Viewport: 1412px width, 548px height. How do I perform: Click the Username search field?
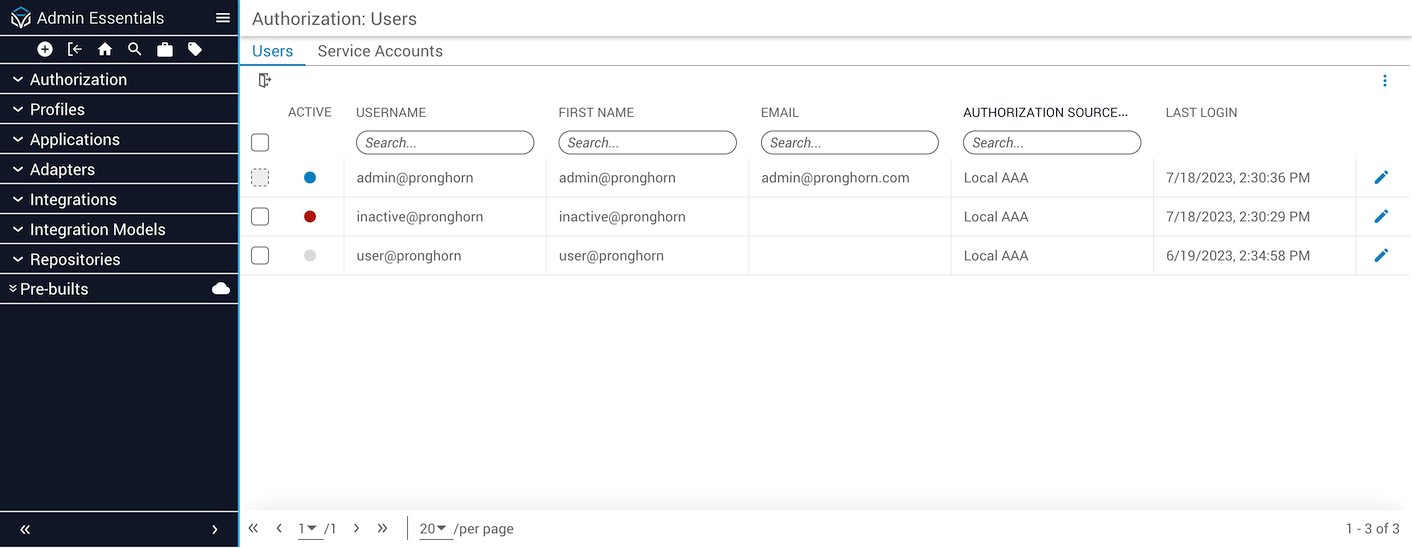click(x=445, y=143)
